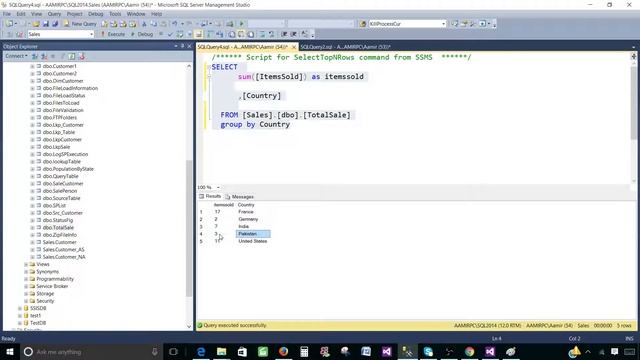Expand the dbo.TotalSale table node
This screenshot has width=640, height=360.
click(32, 228)
